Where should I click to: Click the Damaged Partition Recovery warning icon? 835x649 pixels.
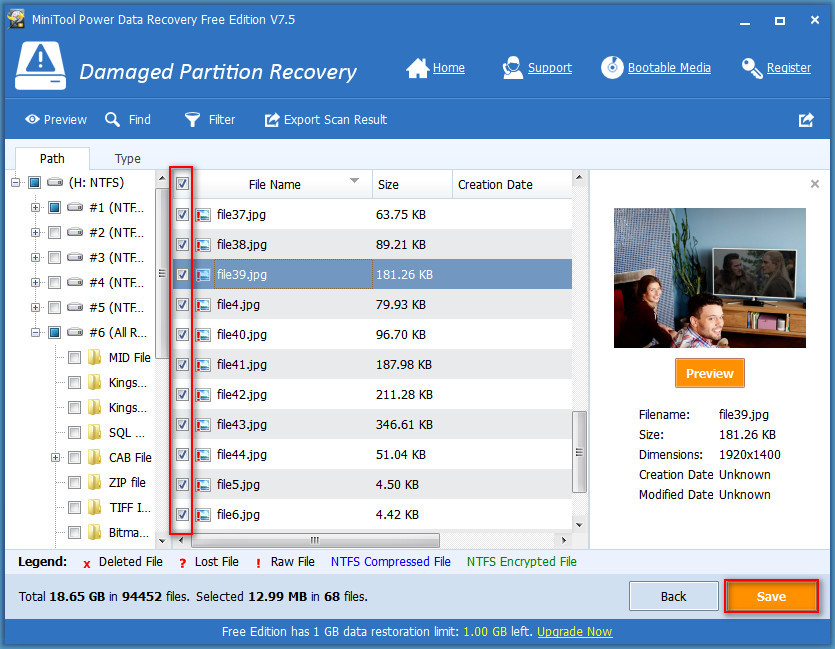click(x=40, y=66)
